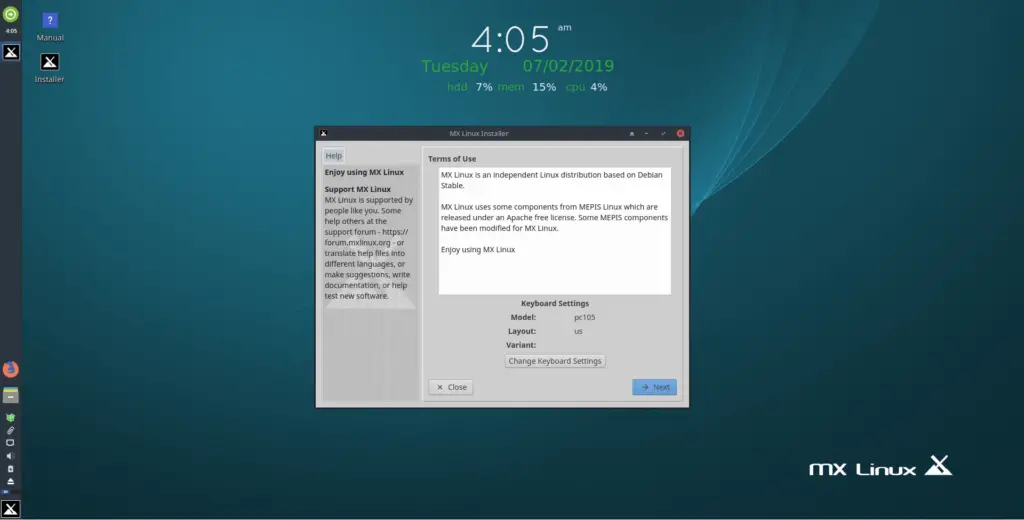Click 'Enjoy using MX Linux' sidebar heading
The width and height of the screenshot is (1024, 520).
tap(364, 172)
